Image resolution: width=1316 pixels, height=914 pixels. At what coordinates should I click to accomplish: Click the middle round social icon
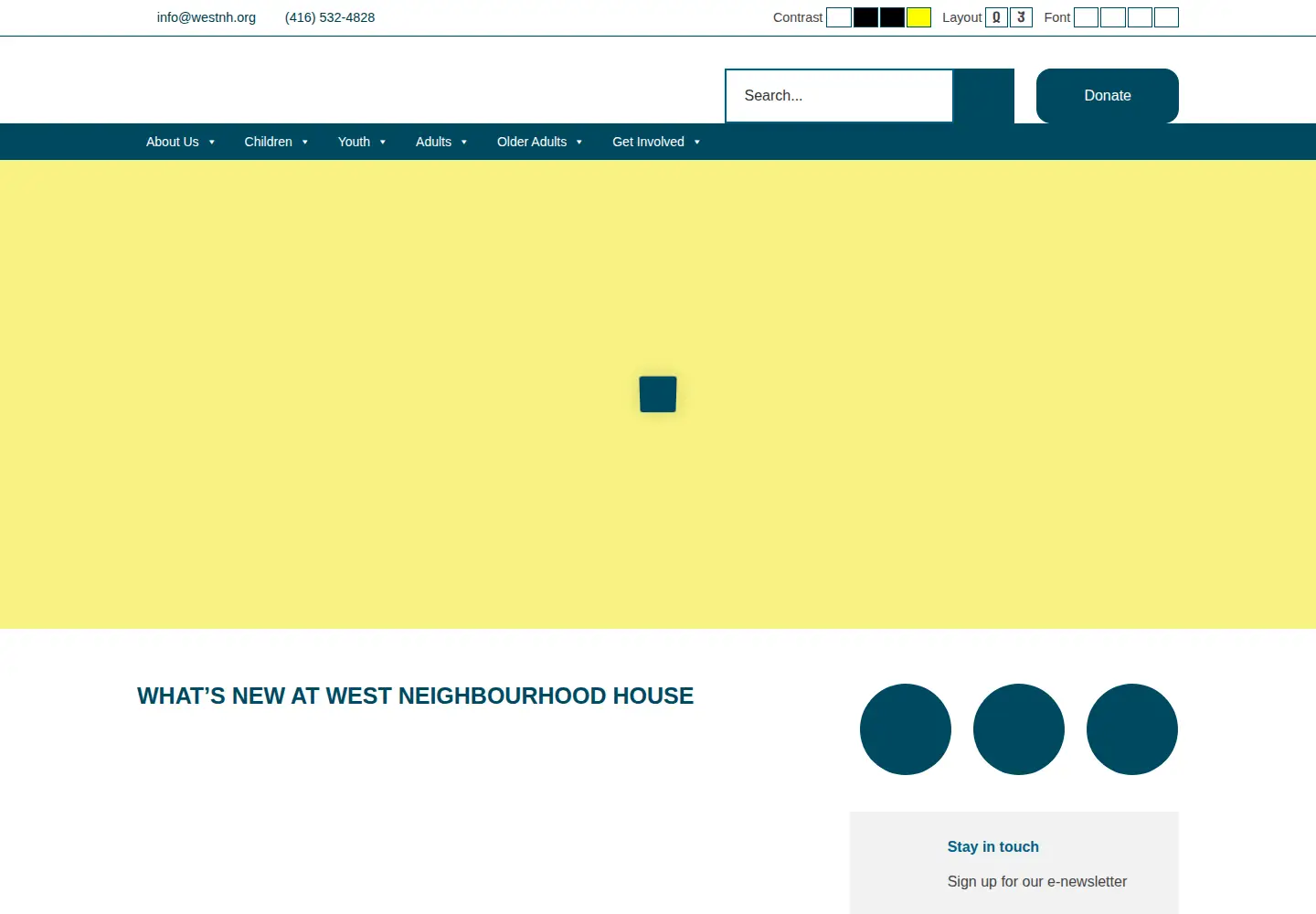click(1019, 729)
